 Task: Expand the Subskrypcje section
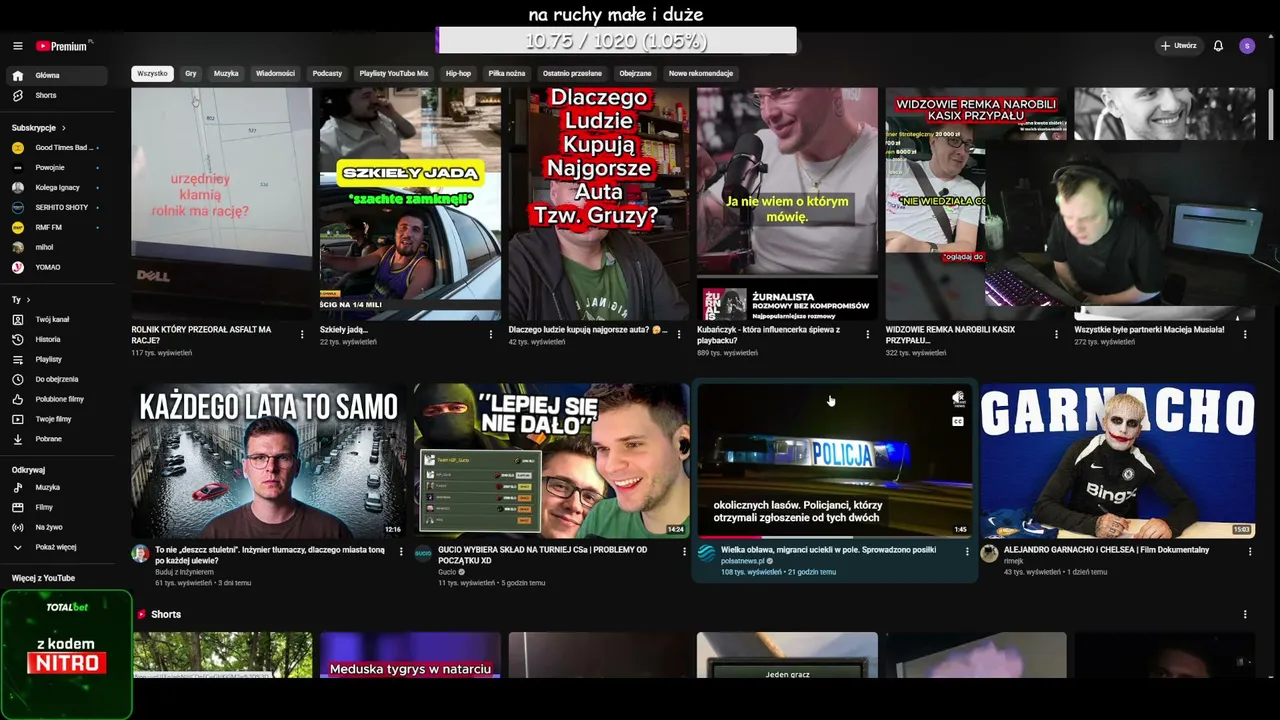[39, 128]
